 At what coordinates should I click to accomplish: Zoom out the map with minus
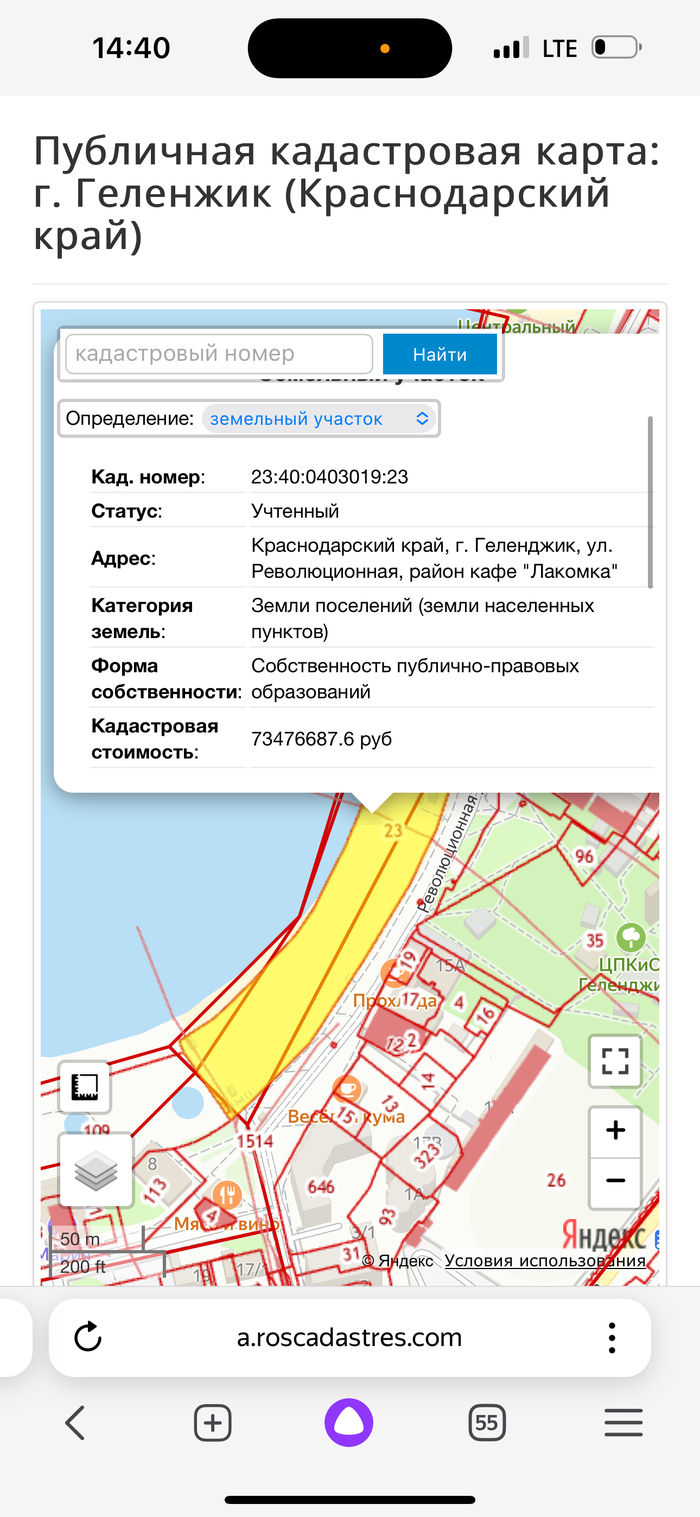coord(615,1180)
